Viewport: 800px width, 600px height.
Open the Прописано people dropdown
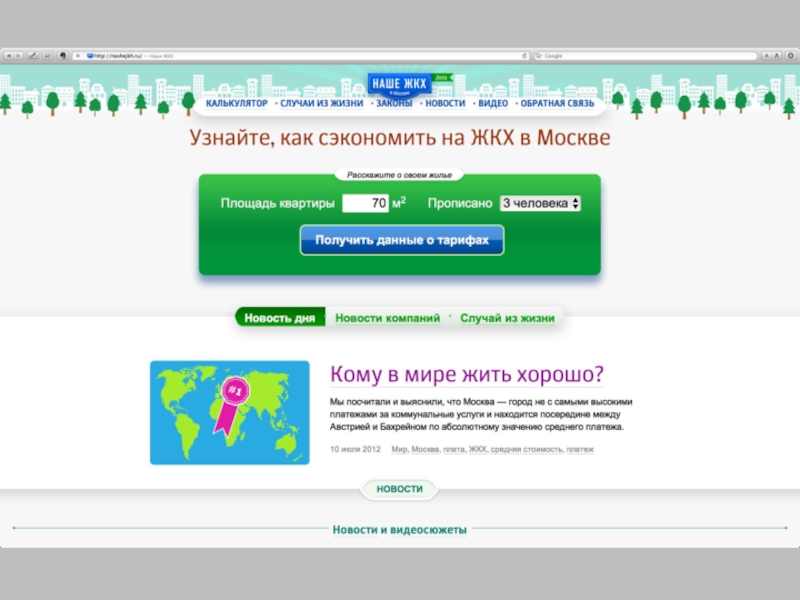pyautogui.click(x=540, y=203)
